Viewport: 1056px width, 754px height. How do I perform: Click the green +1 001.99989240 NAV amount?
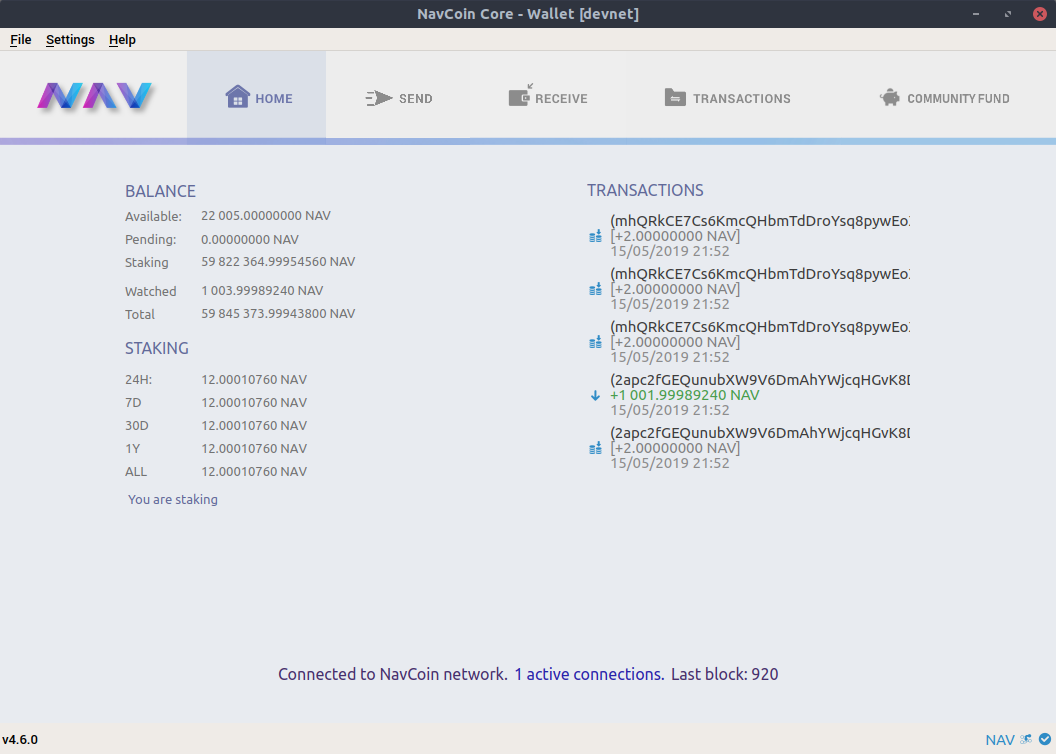tap(684, 395)
